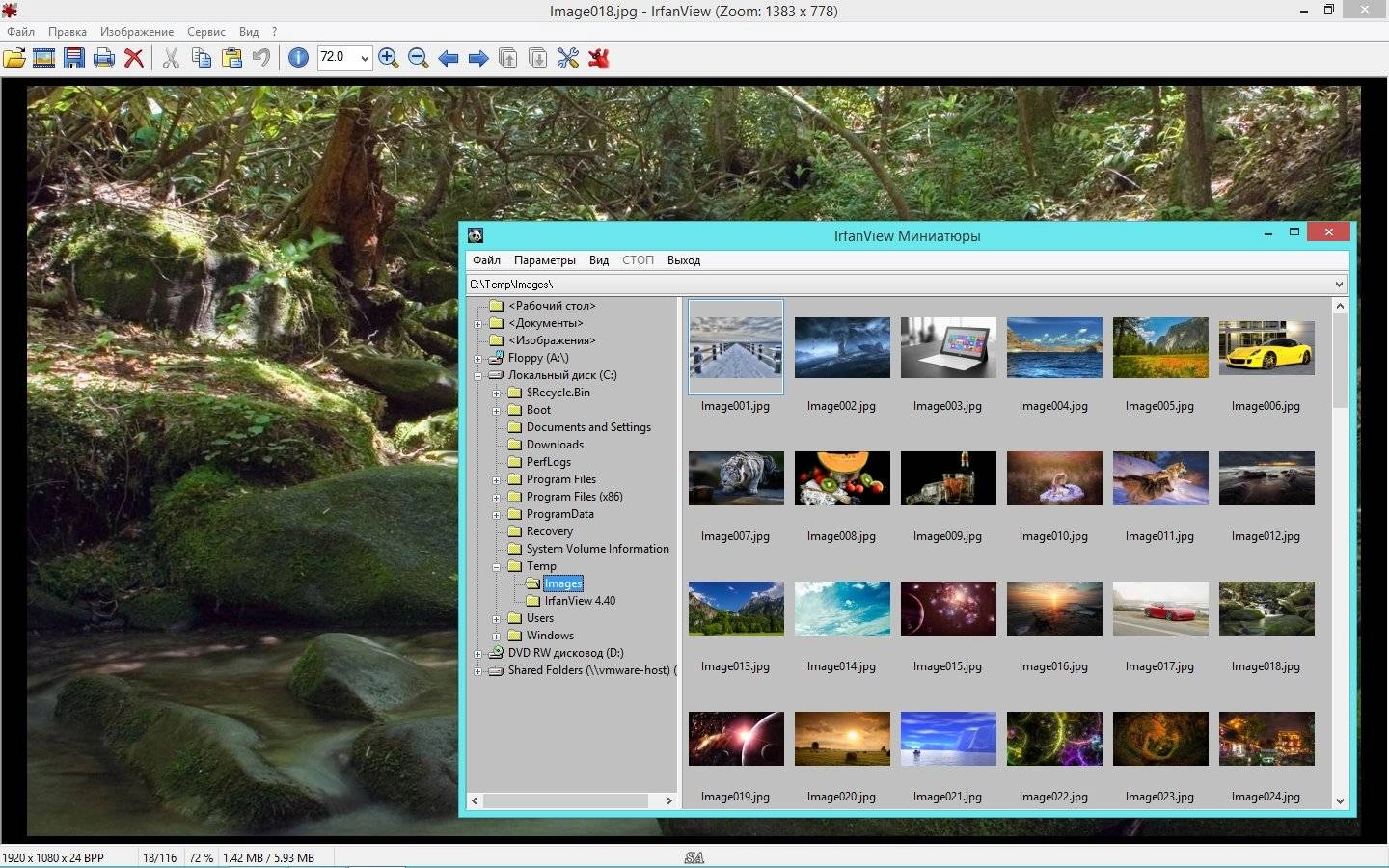Click the folder tree horizontal scroll left arrow

point(475,800)
